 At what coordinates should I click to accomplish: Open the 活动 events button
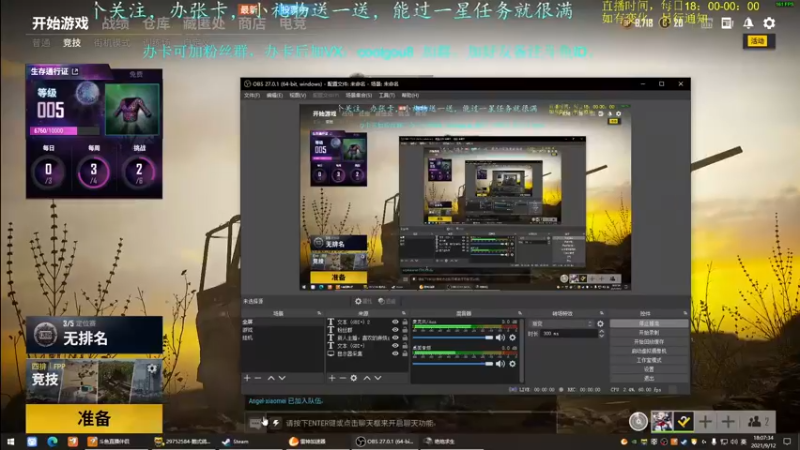[758, 41]
